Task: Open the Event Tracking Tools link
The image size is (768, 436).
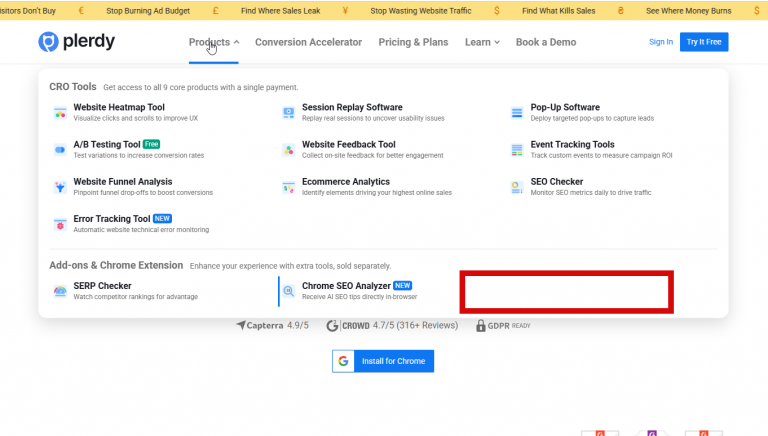Action: 573,145
